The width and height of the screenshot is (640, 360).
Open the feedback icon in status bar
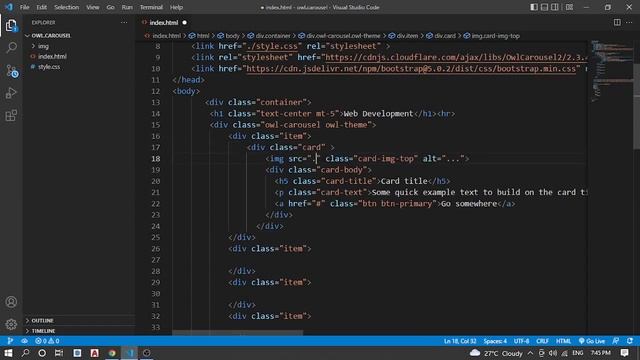tap(616, 341)
